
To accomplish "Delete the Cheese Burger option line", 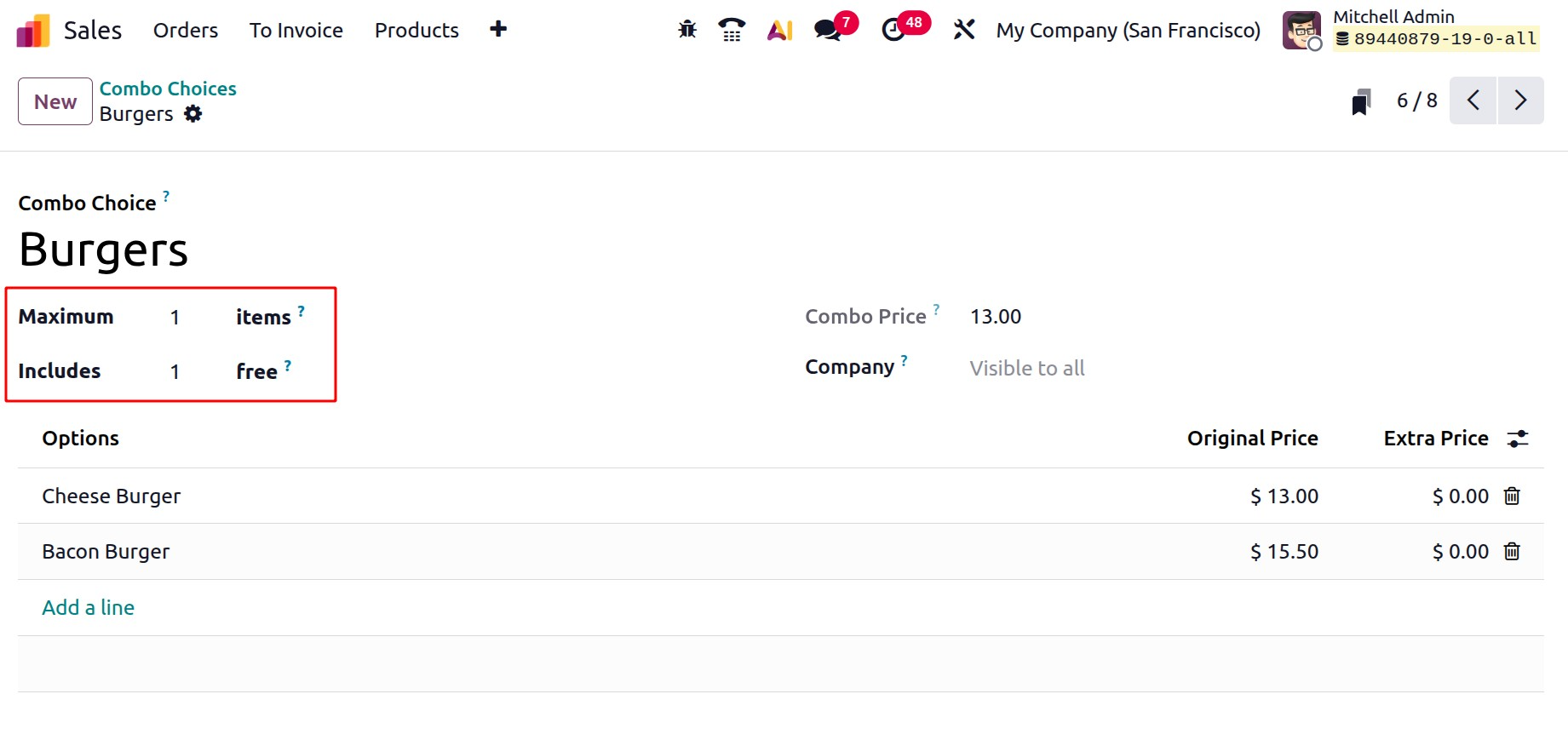I will coord(1512,496).
